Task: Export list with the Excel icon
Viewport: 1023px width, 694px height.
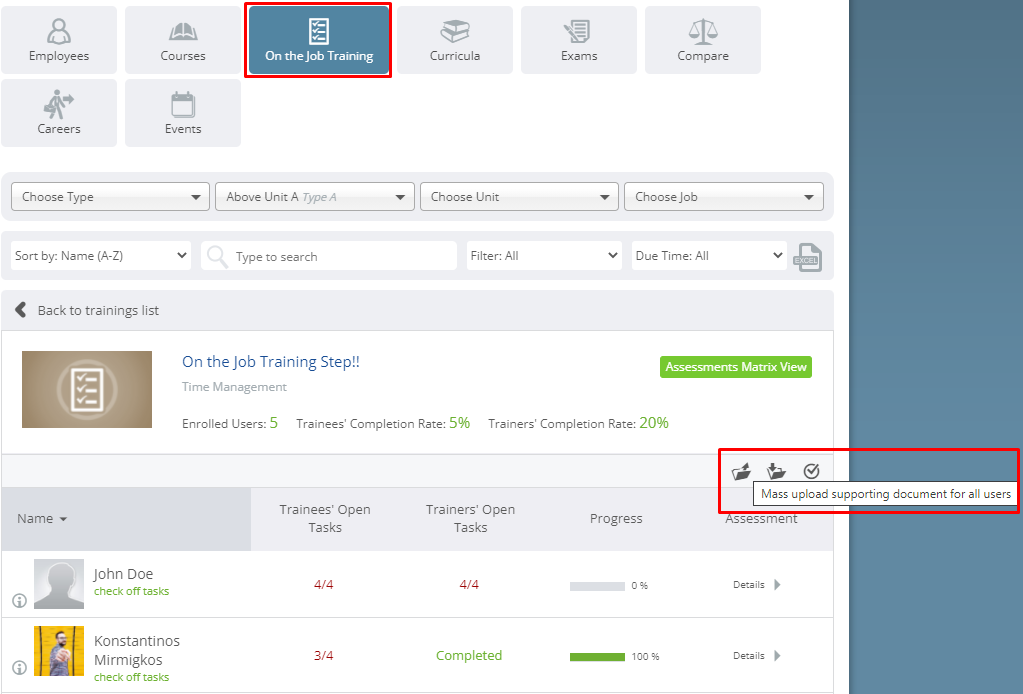Action: pos(808,257)
